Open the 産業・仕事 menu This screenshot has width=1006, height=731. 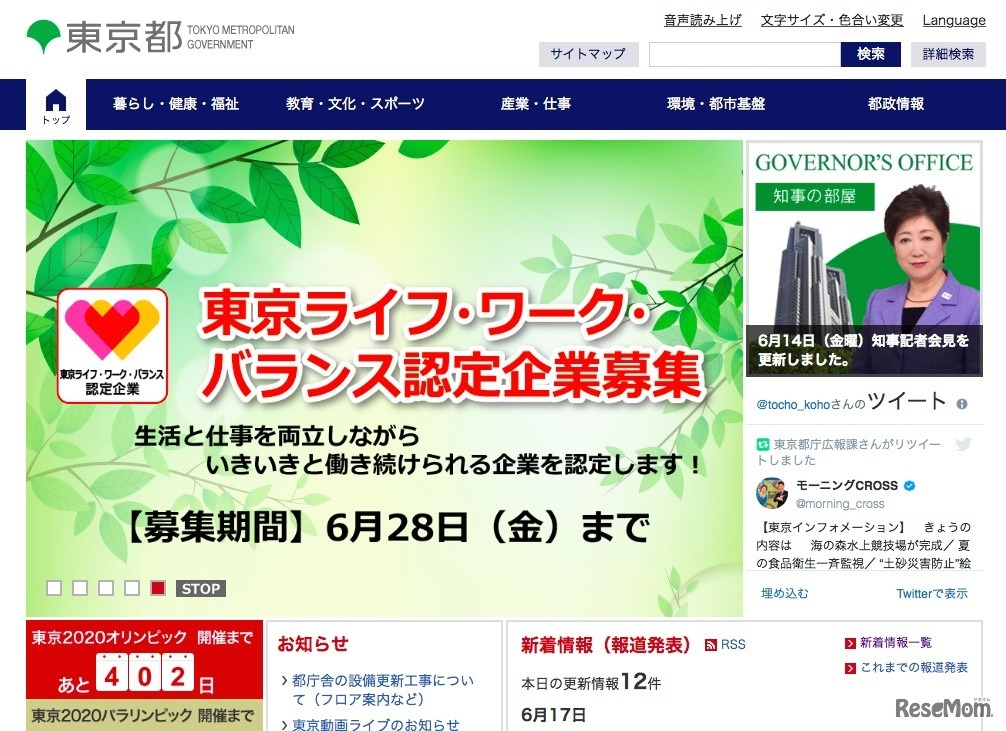[x=536, y=104]
